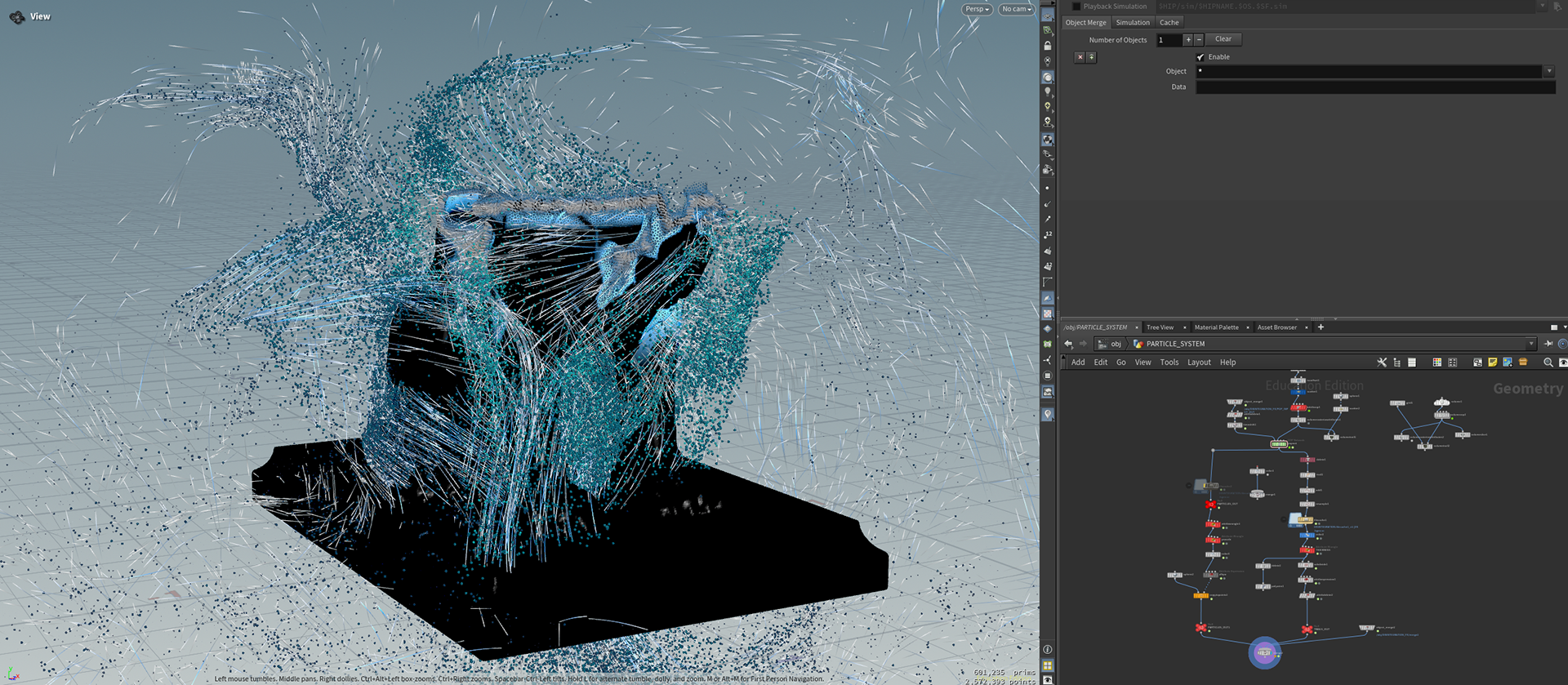
Task: Toggle display point normals icon
Action: click(1048, 204)
